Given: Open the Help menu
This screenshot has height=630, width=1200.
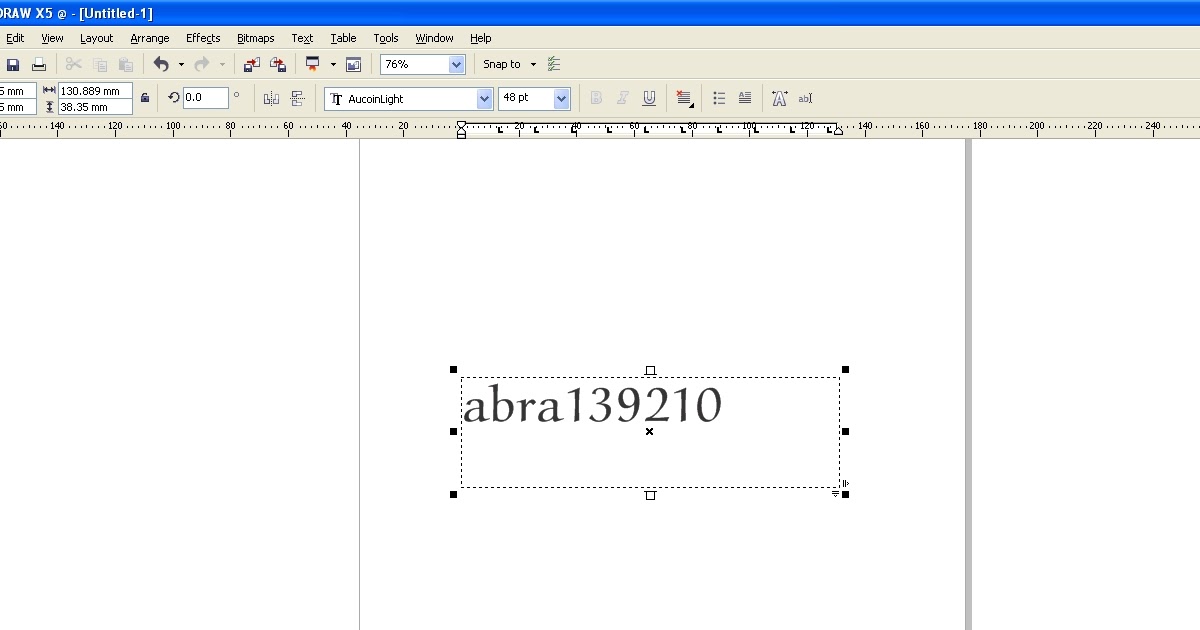Looking at the screenshot, I should click(x=481, y=38).
